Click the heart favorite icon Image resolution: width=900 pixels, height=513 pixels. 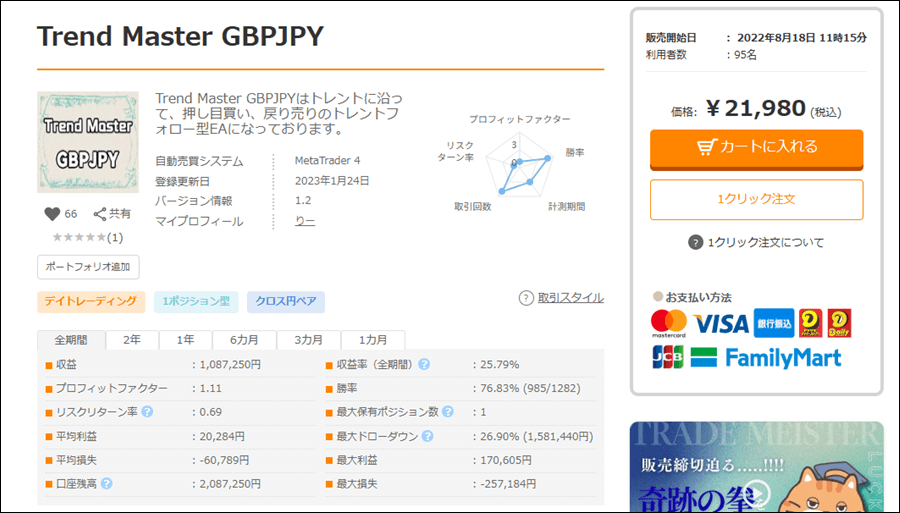click(53, 214)
